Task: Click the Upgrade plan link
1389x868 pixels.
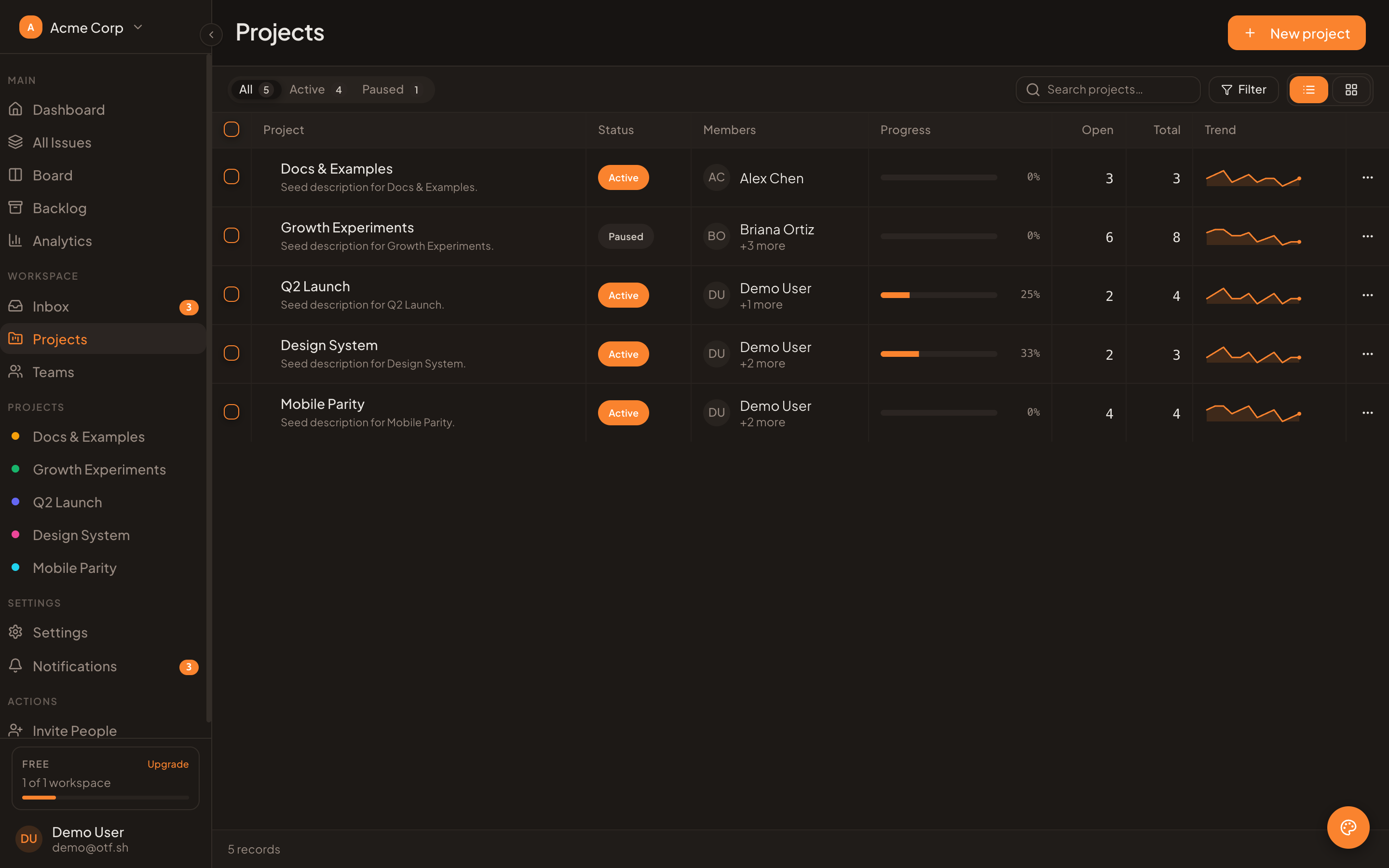Action: click(168, 763)
